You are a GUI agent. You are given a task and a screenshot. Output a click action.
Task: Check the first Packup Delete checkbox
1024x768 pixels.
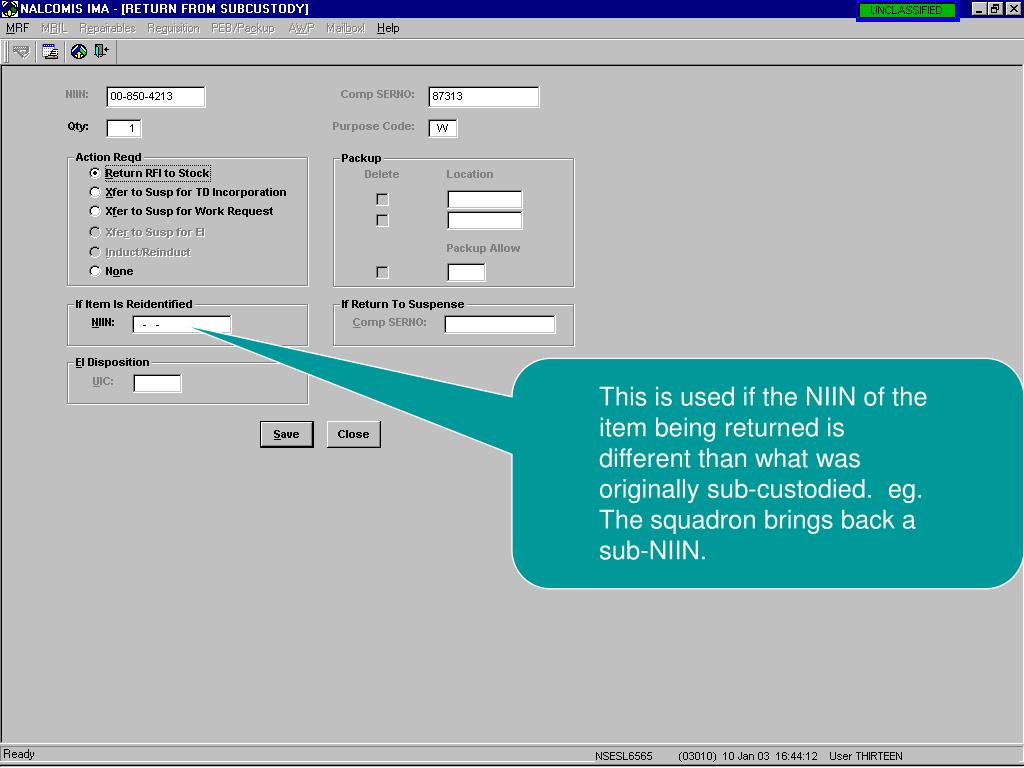[382, 200]
